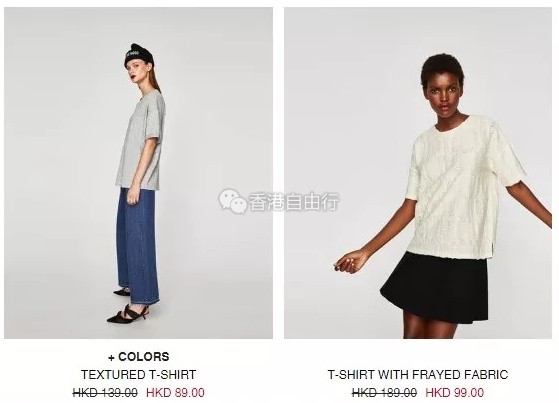Expand the + COLORS options

(139, 357)
